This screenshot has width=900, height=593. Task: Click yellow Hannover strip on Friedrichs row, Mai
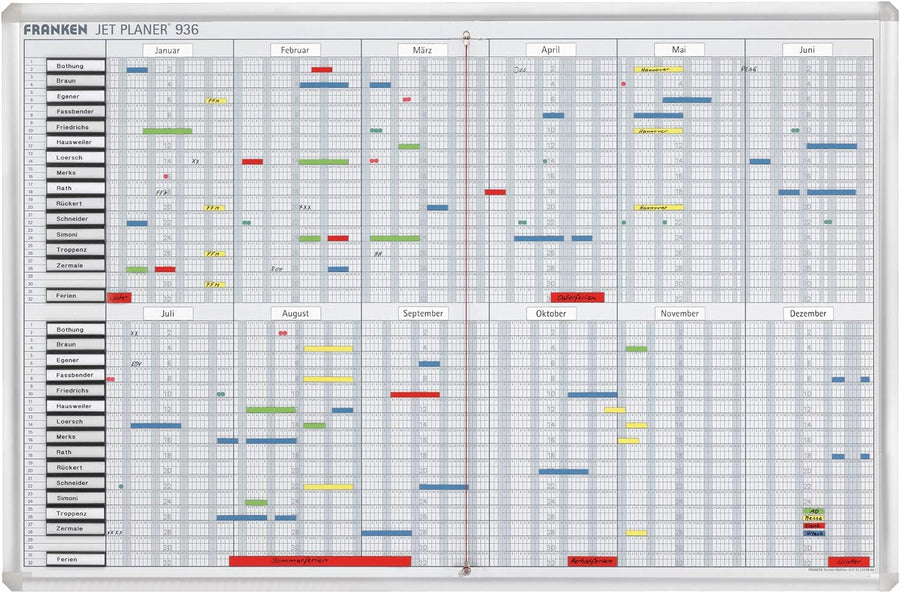(x=658, y=131)
